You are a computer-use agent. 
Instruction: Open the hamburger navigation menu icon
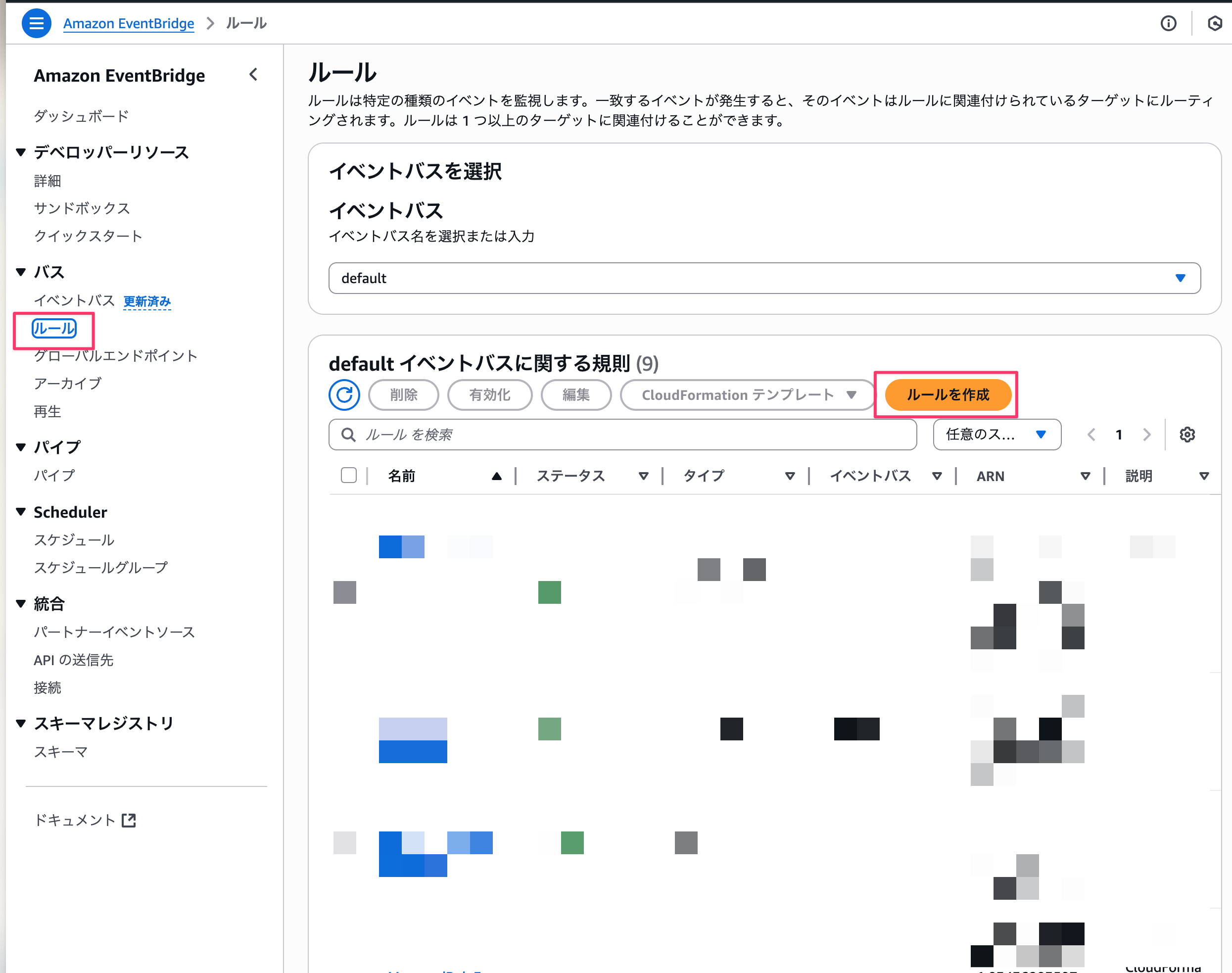click(x=36, y=23)
